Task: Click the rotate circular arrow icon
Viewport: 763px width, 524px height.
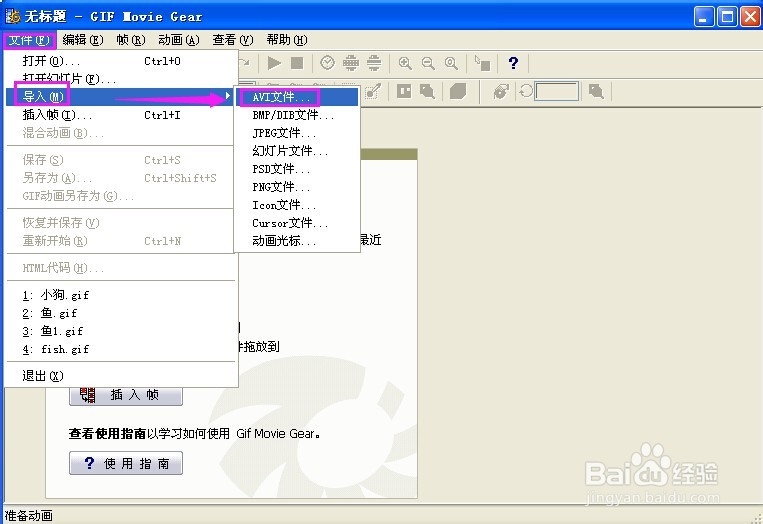Action: pos(526,91)
